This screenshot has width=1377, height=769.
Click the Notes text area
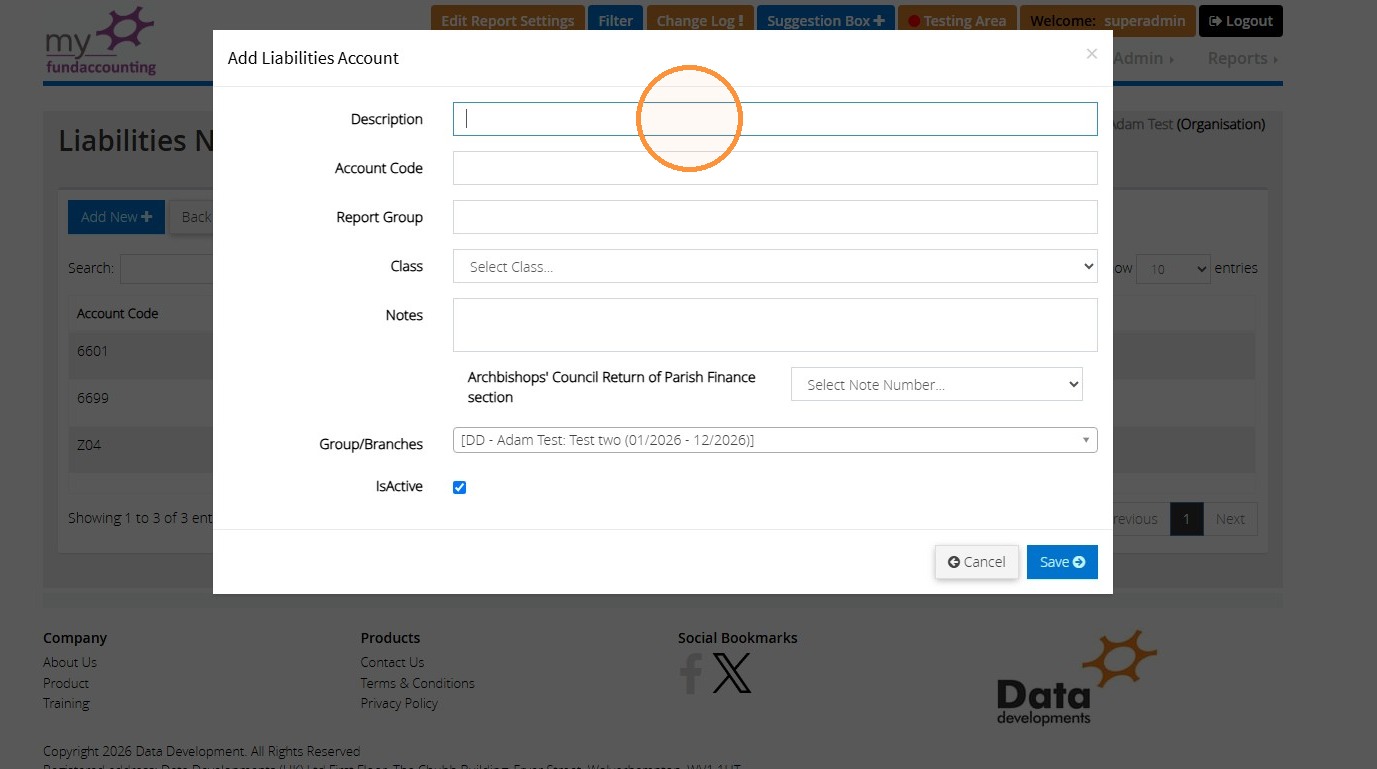(x=775, y=325)
